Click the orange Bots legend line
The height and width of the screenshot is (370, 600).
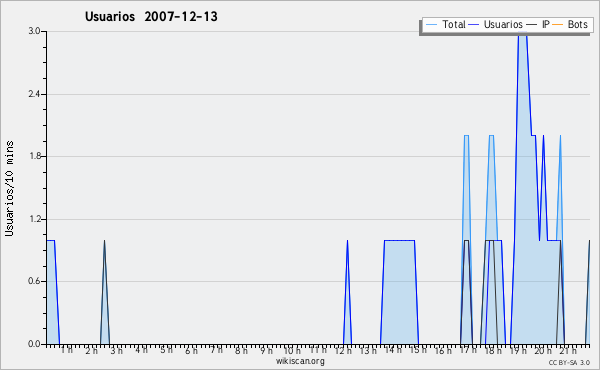[558, 25]
